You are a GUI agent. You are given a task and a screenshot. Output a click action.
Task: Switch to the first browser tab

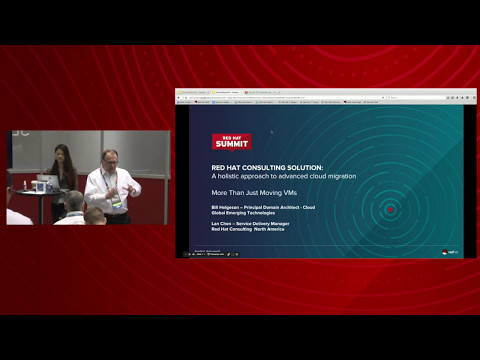(193, 92)
